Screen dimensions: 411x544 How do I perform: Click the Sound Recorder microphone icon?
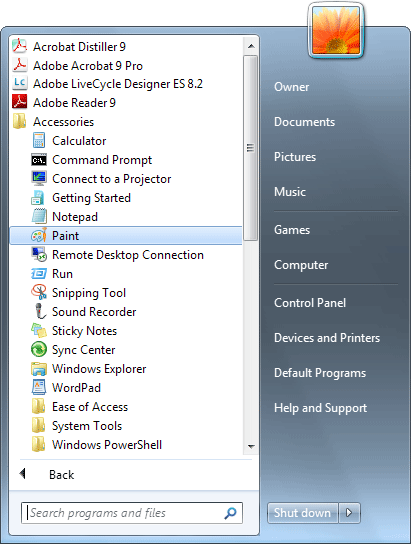click(40, 311)
